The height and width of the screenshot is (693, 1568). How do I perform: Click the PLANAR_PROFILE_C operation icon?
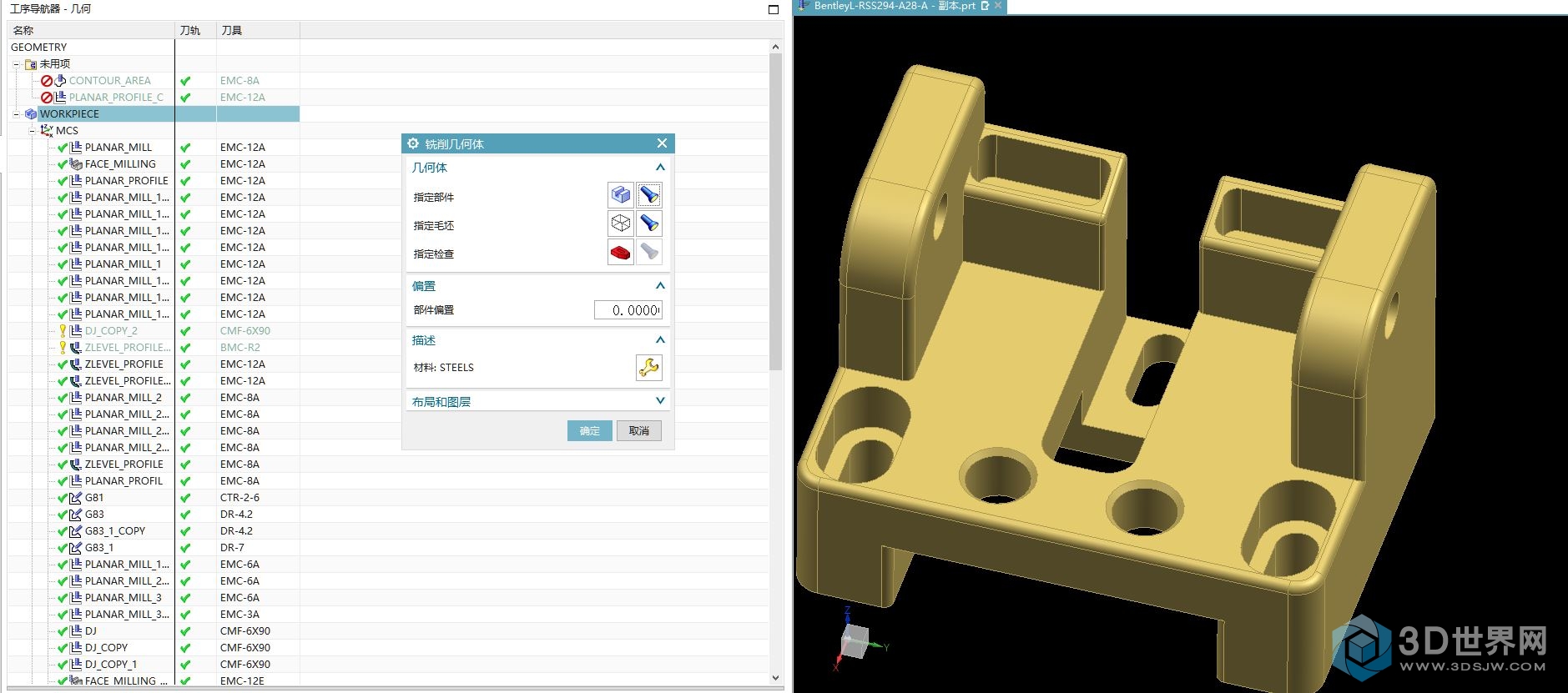click(x=60, y=98)
